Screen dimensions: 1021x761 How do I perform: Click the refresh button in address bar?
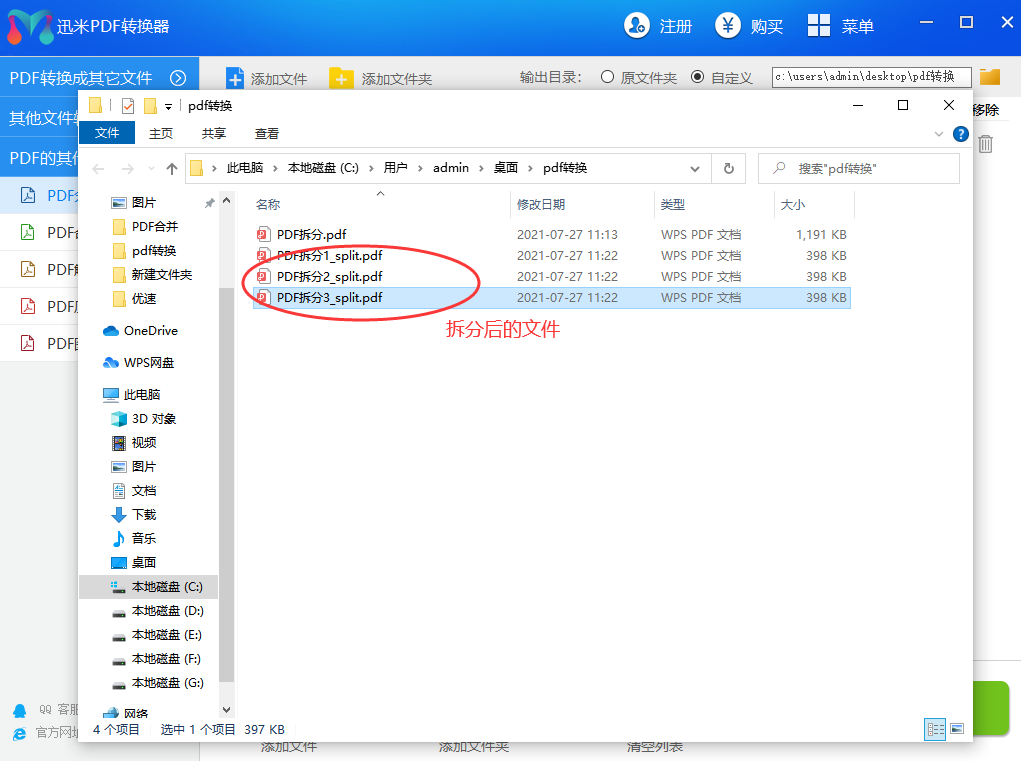click(729, 168)
